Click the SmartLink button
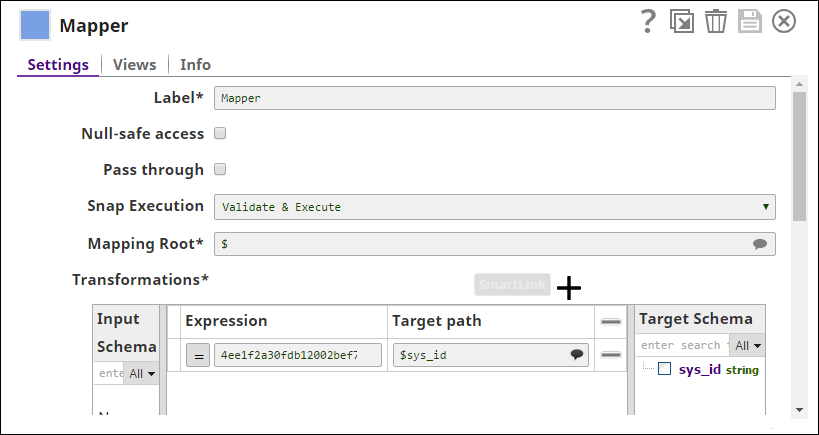This screenshot has height=435, width=819. [x=512, y=285]
